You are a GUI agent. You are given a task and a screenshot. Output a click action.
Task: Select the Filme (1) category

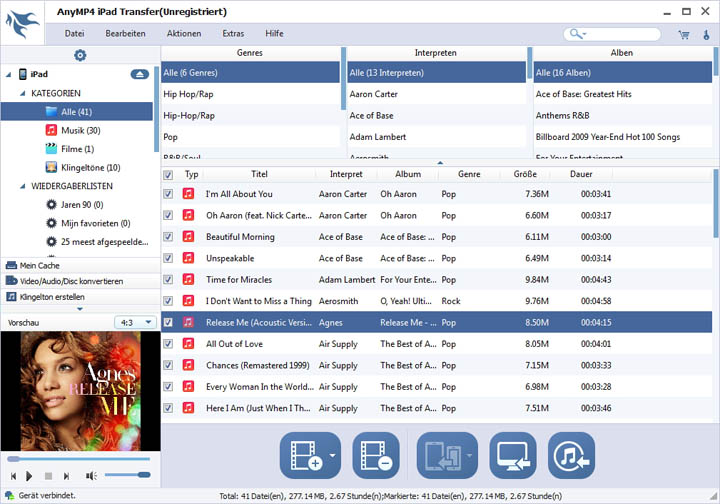coord(77,149)
